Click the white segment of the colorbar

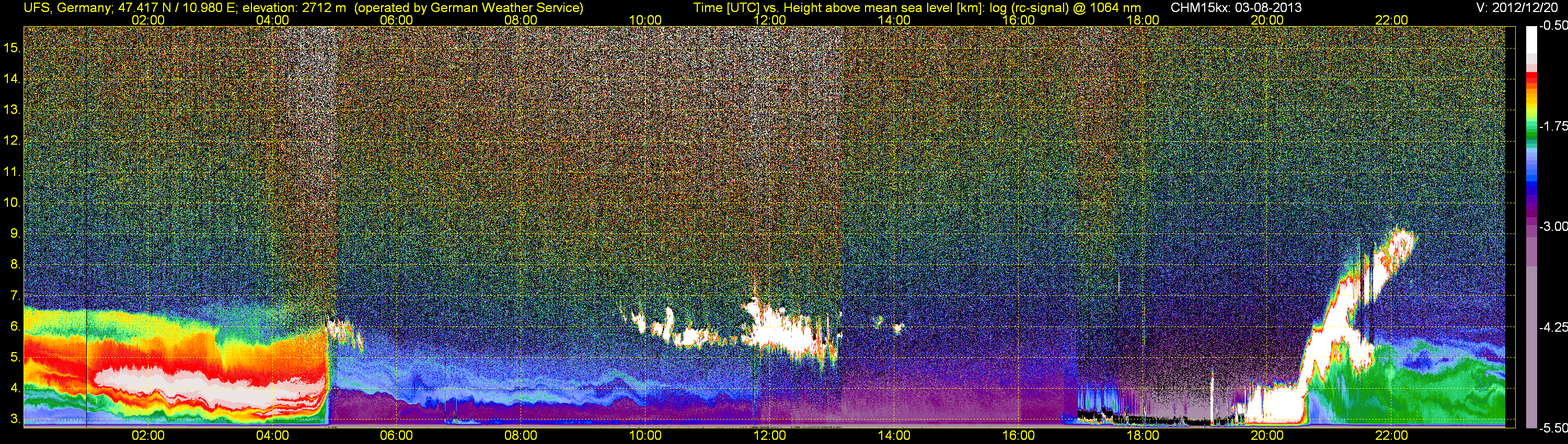pos(1531,40)
